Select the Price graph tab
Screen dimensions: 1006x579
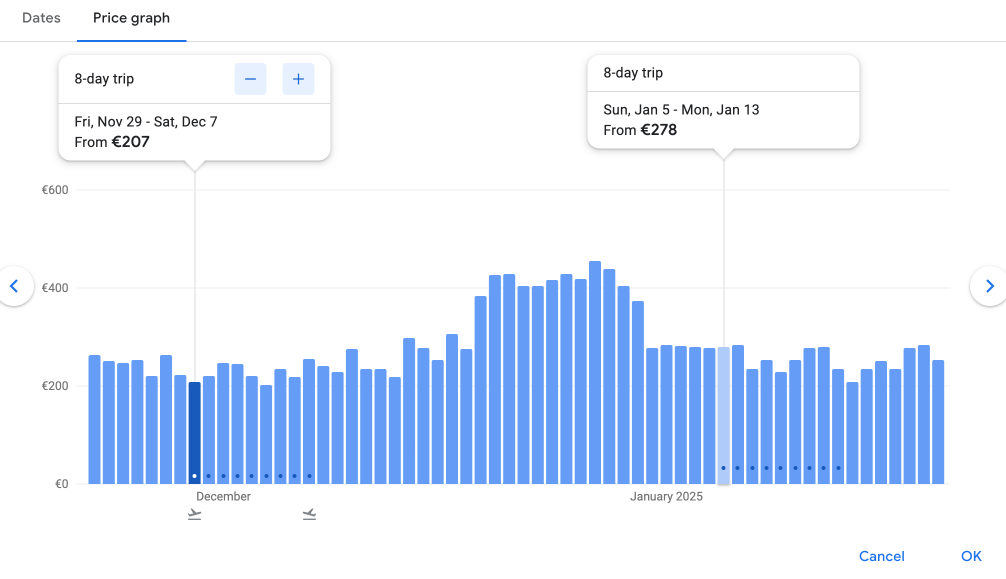point(131,17)
